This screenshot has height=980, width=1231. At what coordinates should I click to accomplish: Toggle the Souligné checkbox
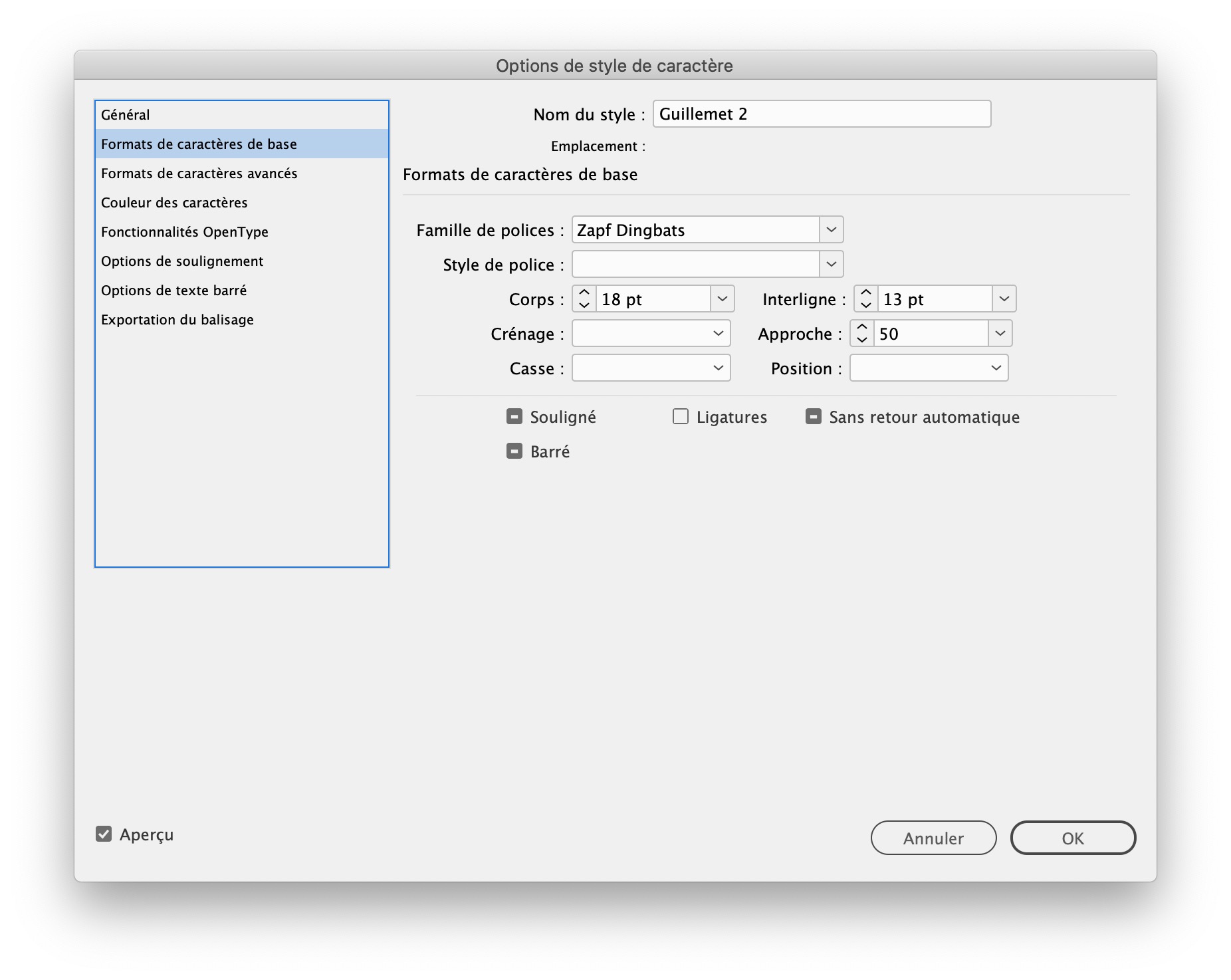(513, 416)
